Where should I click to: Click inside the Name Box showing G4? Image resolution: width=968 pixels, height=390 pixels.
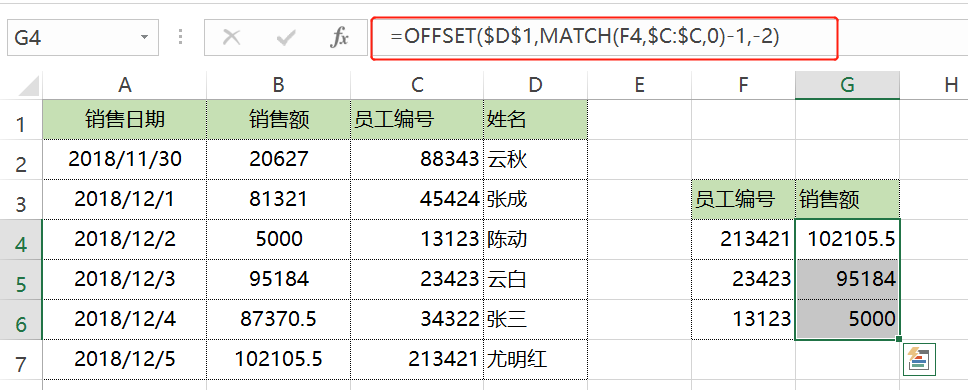tap(72, 38)
